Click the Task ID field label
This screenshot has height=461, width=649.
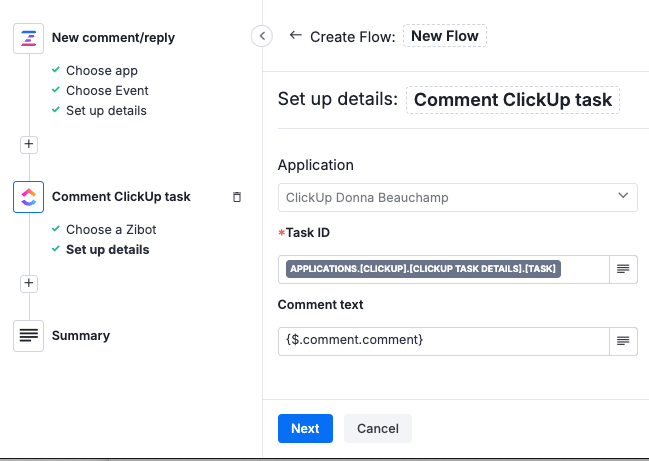coord(308,233)
